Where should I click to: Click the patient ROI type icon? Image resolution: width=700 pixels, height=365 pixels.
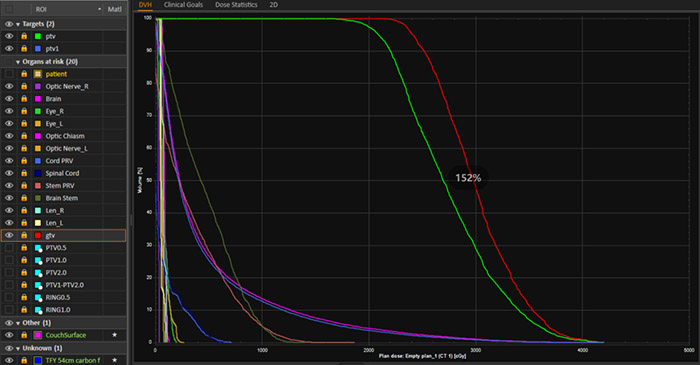click(x=38, y=74)
